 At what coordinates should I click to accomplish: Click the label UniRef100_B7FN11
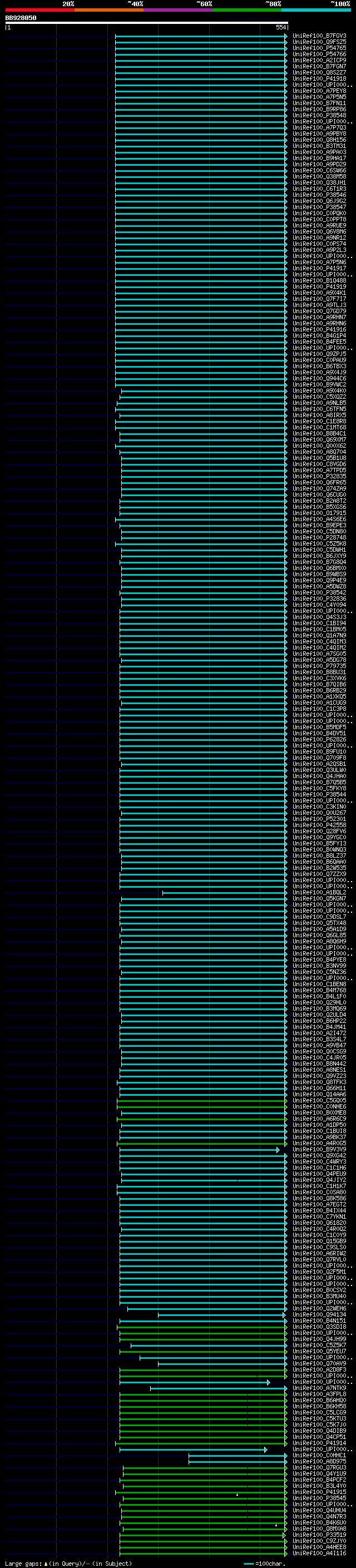pyautogui.click(x=319, y=103)
